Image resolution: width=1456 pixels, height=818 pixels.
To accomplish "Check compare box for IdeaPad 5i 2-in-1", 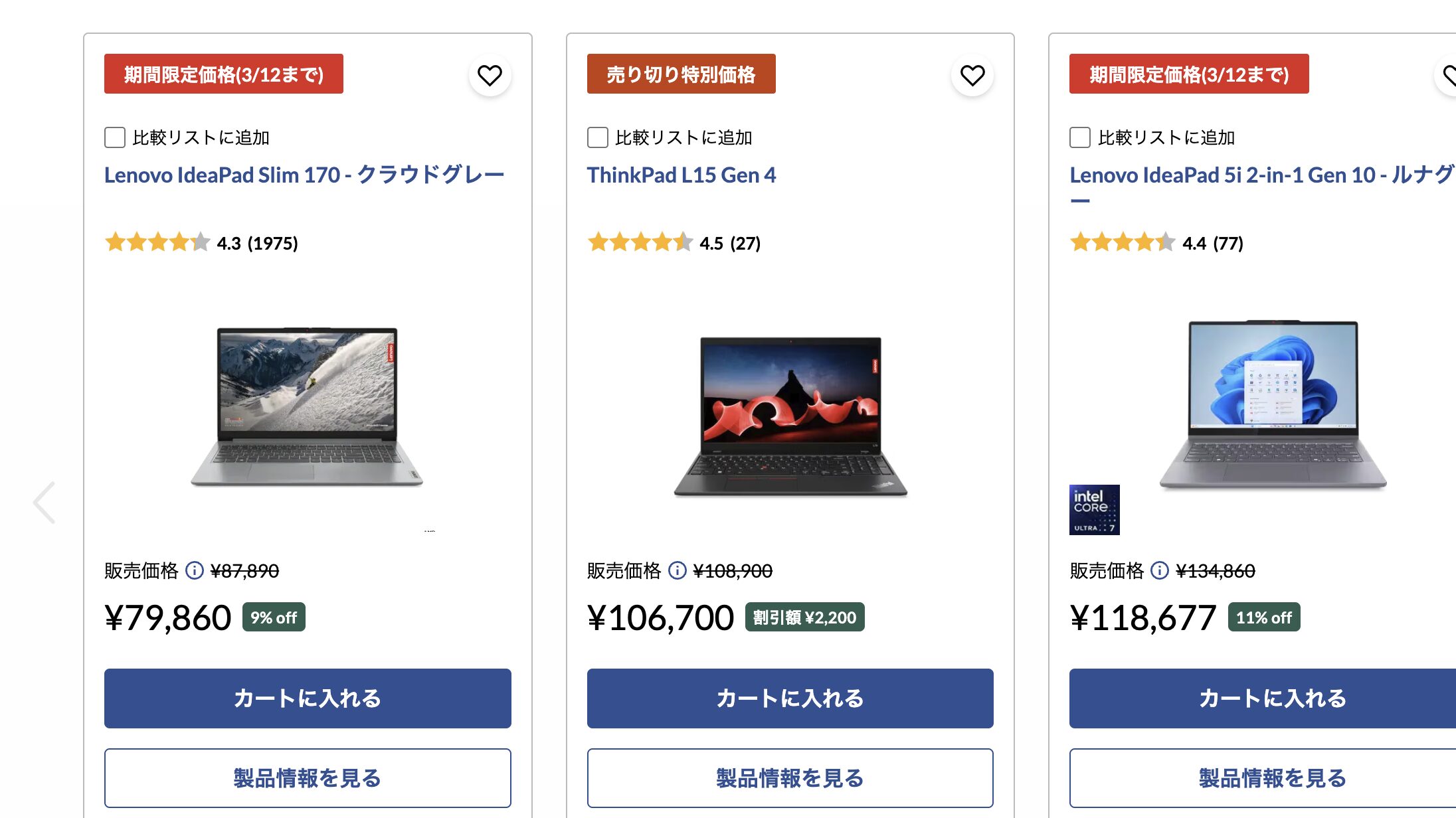I will 1080,137.
